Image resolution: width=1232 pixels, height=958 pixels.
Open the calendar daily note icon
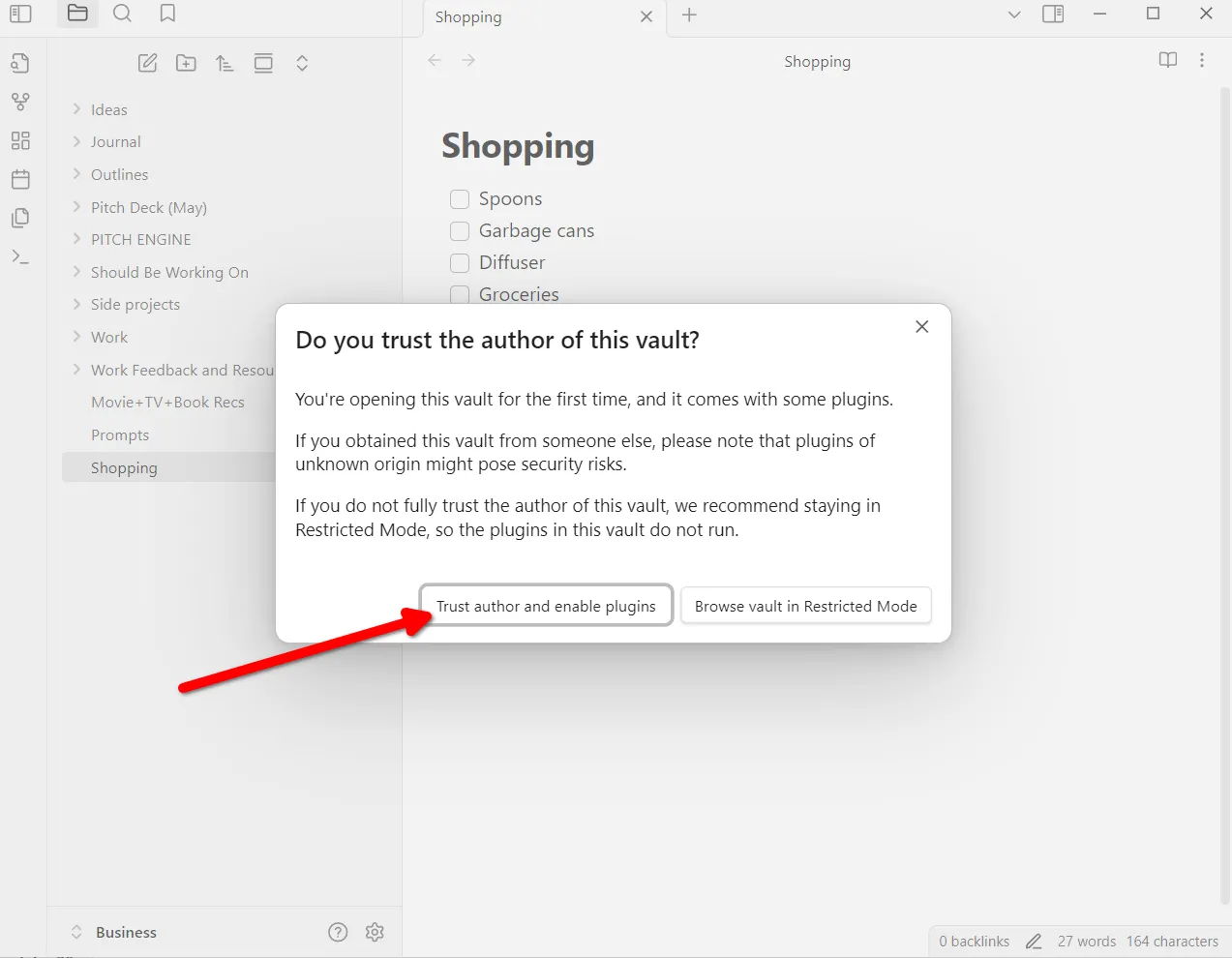(20, 178)
